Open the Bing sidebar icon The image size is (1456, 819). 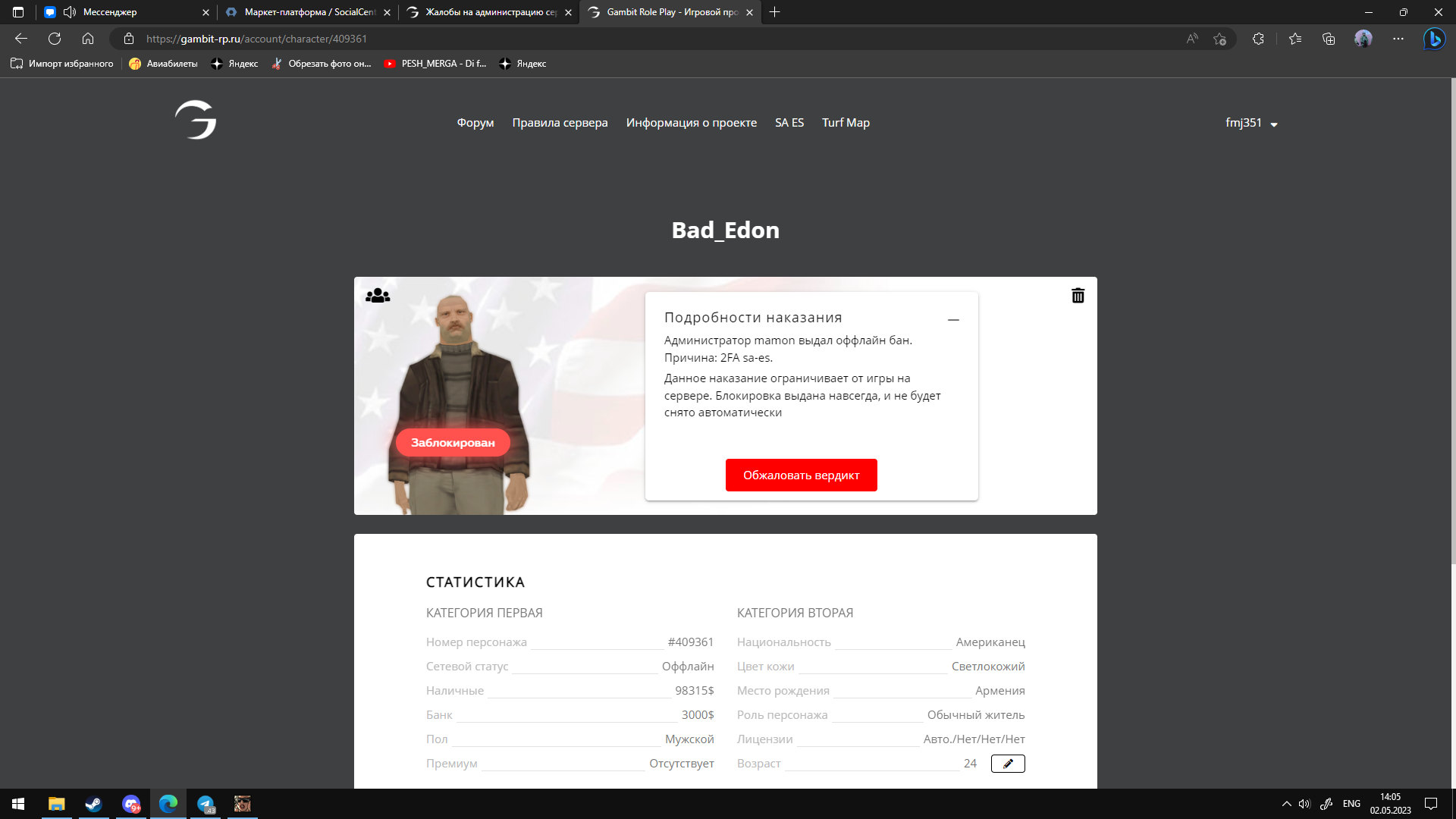coord(1434,39)
